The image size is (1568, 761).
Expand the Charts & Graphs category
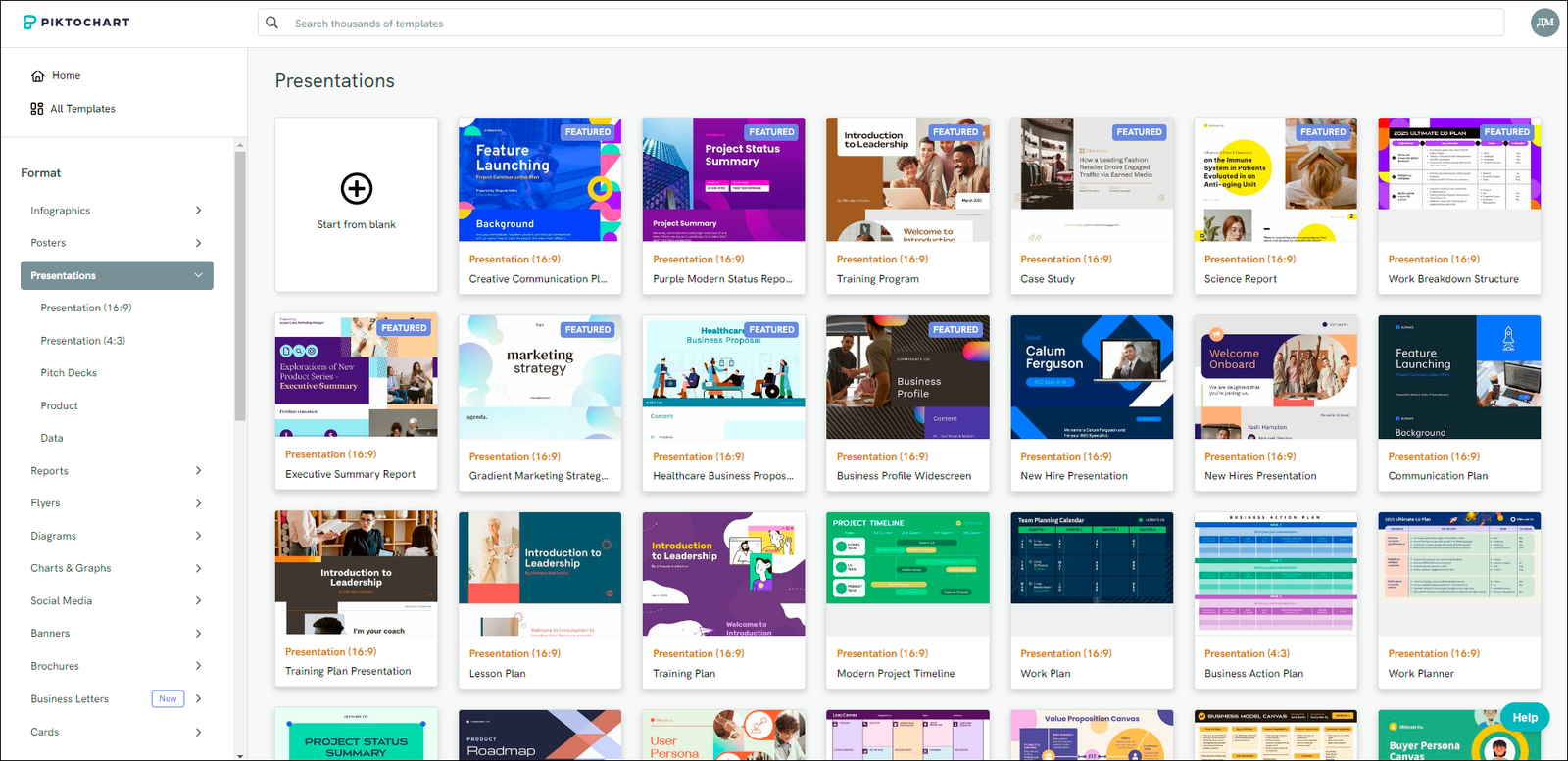click(x=198, y=568)
